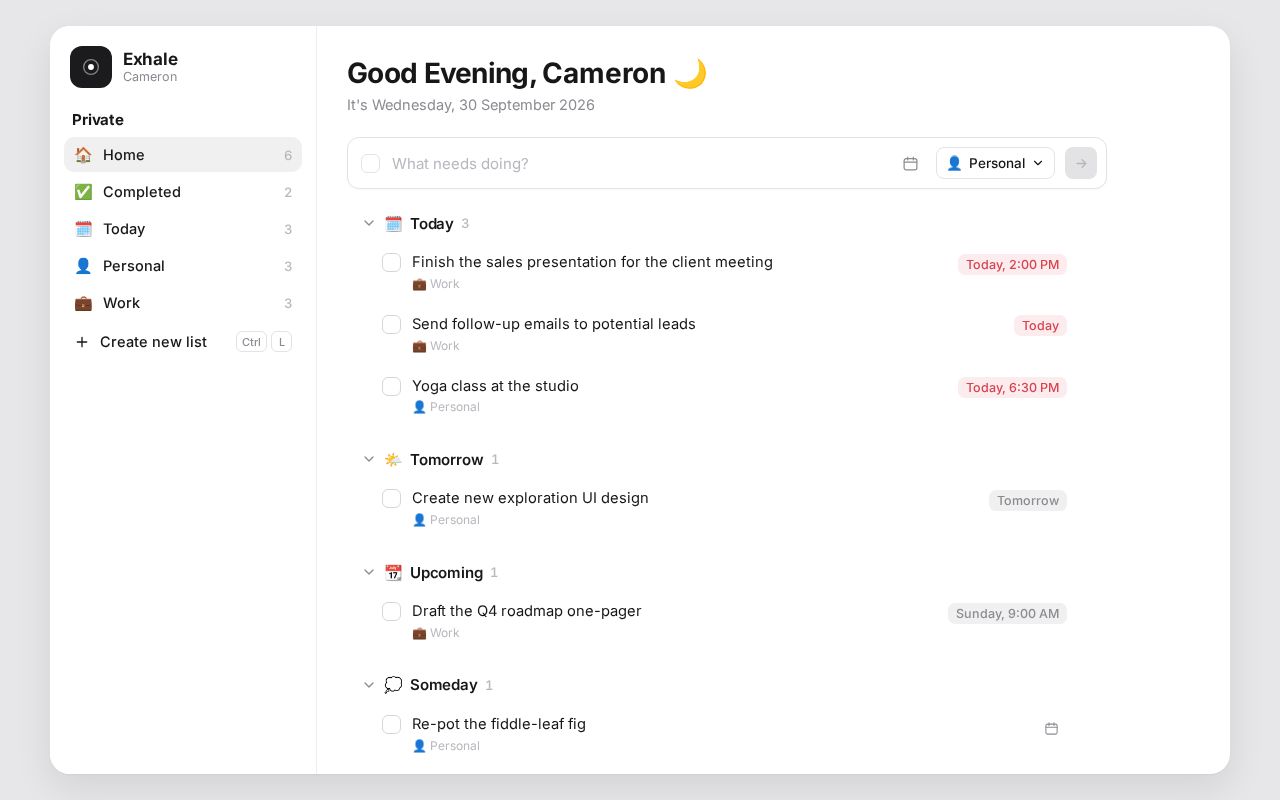Open the Work list in the sidebar

click(183, 303)
